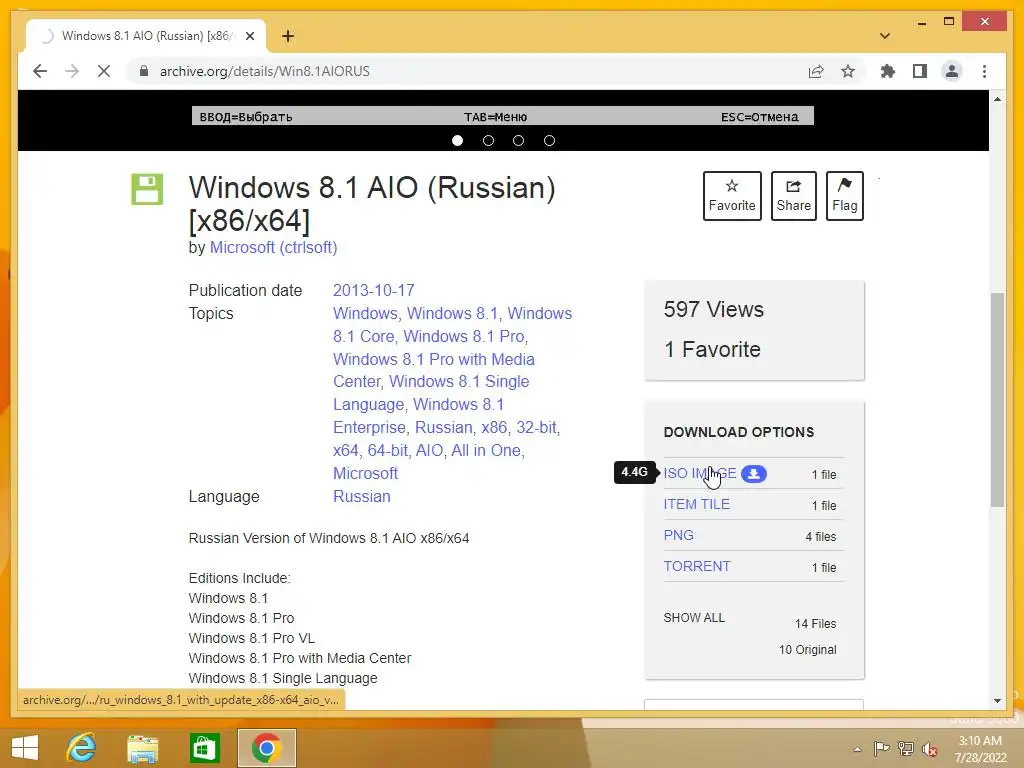View site security lock info
This screenshot has height=768, width=1024.
144,71
